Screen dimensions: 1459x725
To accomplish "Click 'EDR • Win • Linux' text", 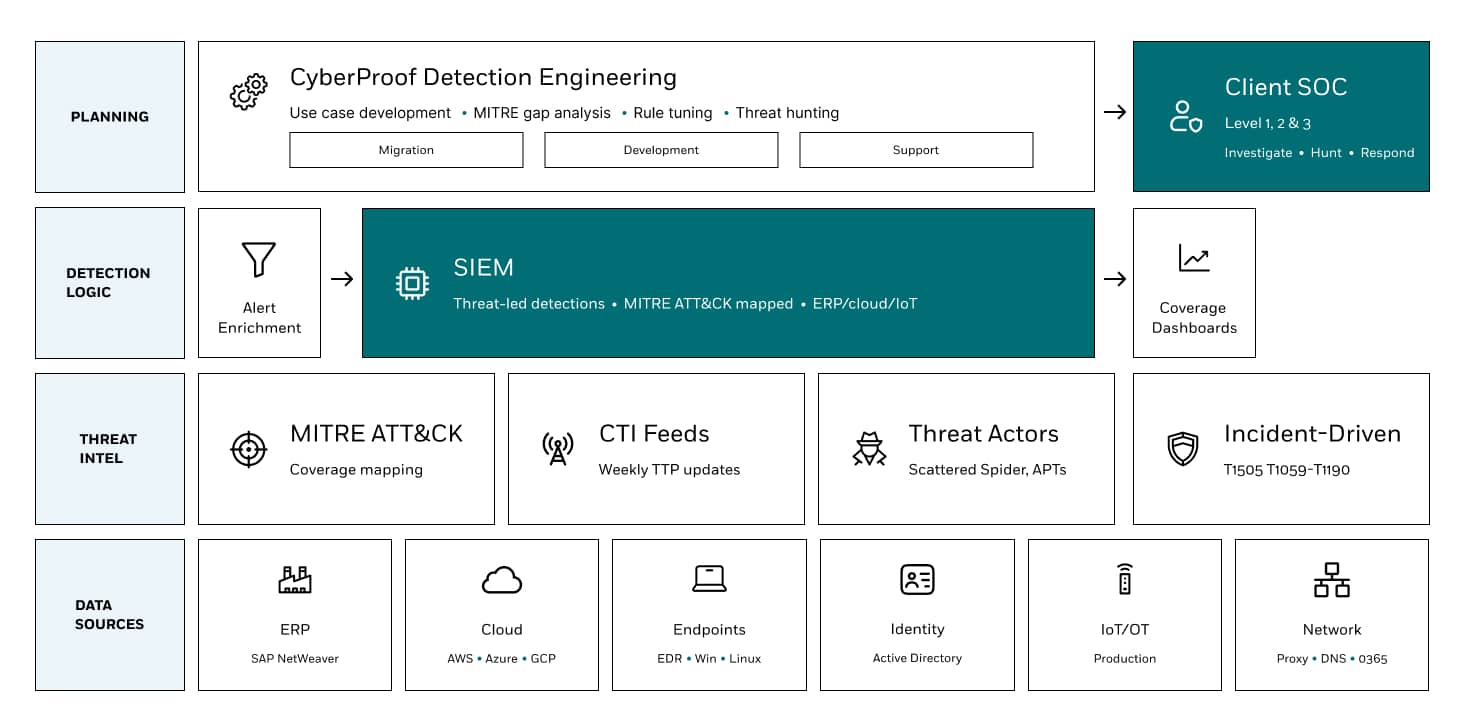I will click(x=709, y=658).
